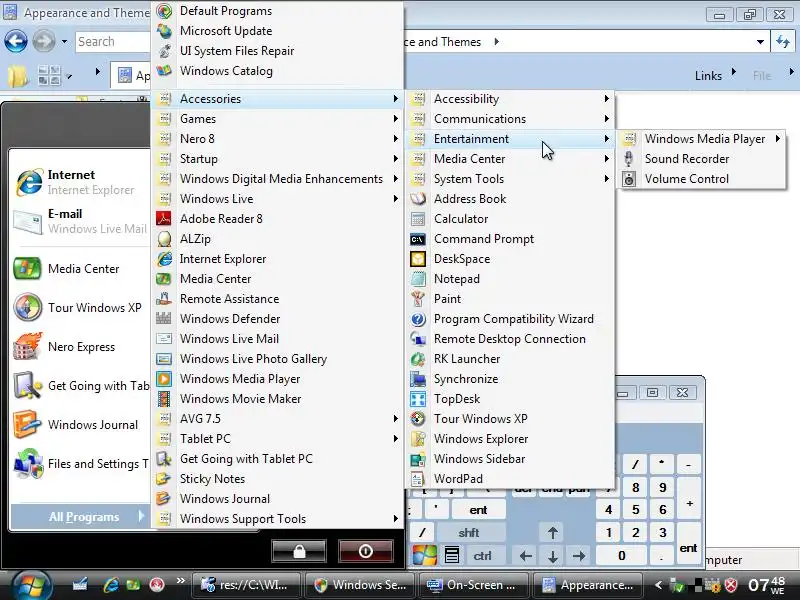Click the Start orb button

tap(32, 585)
